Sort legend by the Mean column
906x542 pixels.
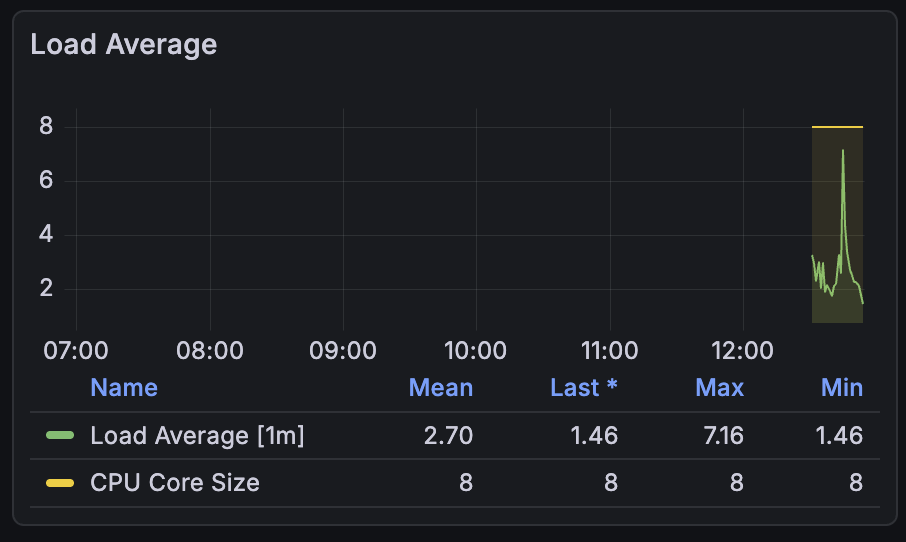click(x=440, y=388)
